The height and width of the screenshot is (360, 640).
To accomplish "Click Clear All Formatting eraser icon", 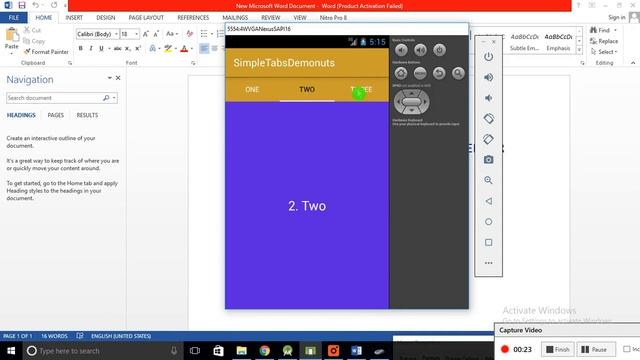I will coord(190,34).
